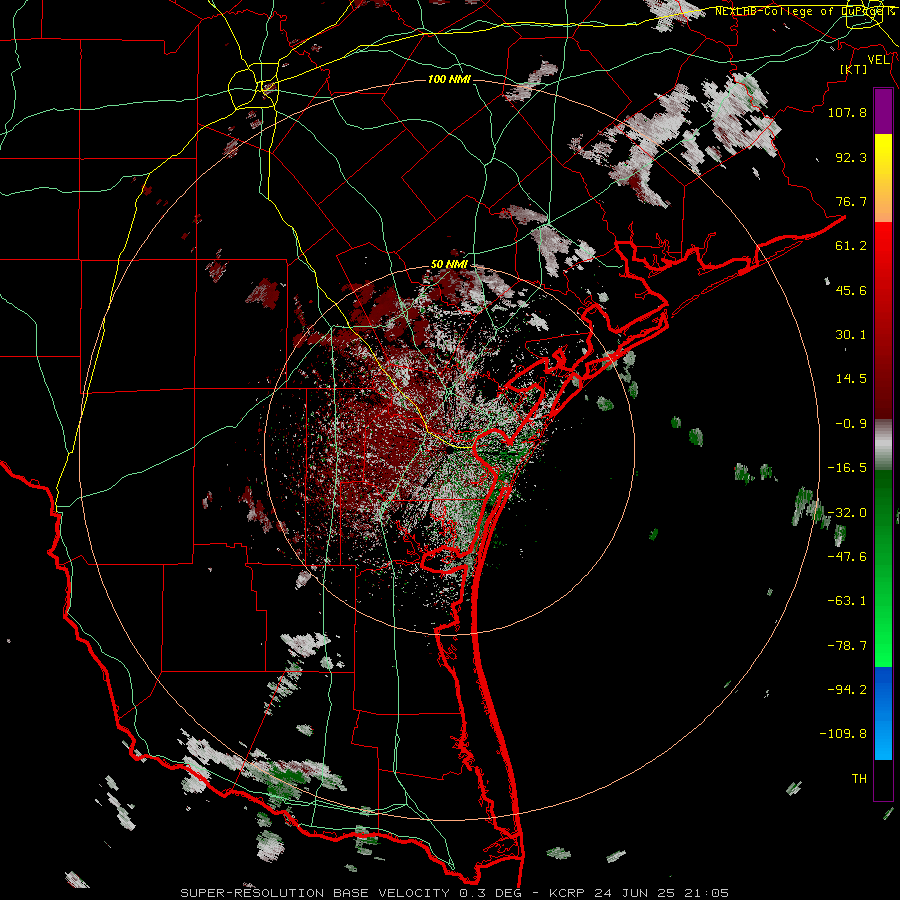Click the 50 NMI range ring label

pos(449,265)
